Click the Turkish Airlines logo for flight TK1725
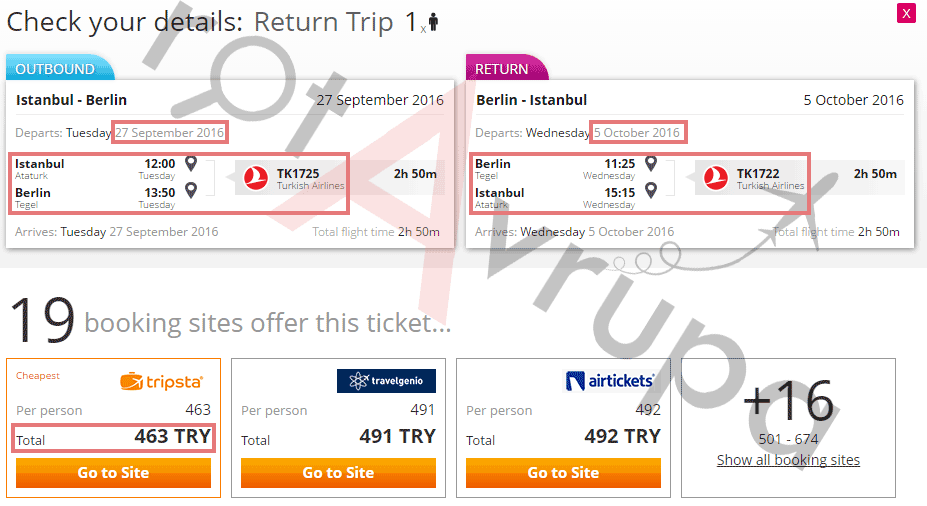 pos(257,178)
